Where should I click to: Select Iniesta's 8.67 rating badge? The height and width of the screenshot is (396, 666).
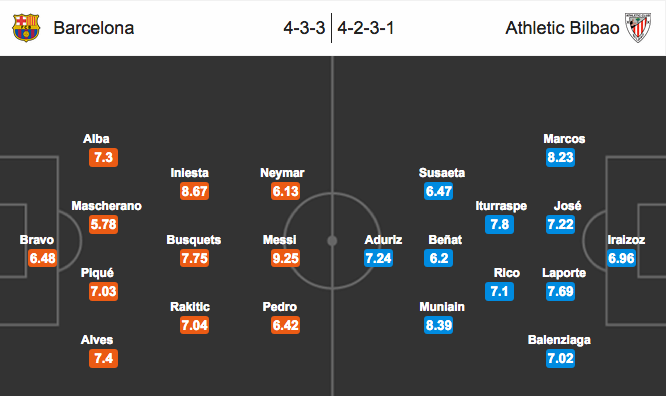pos(194,191)
